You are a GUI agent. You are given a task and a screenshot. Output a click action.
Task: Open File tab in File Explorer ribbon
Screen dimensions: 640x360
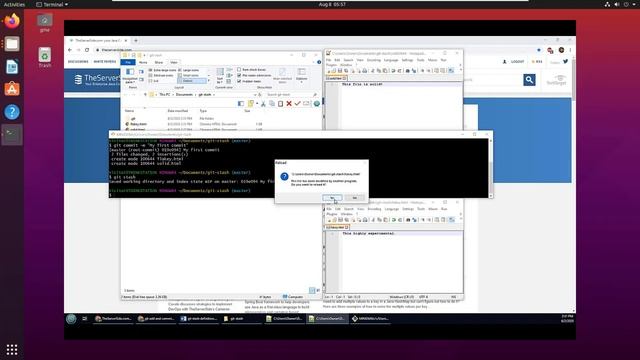pos(128,62)
